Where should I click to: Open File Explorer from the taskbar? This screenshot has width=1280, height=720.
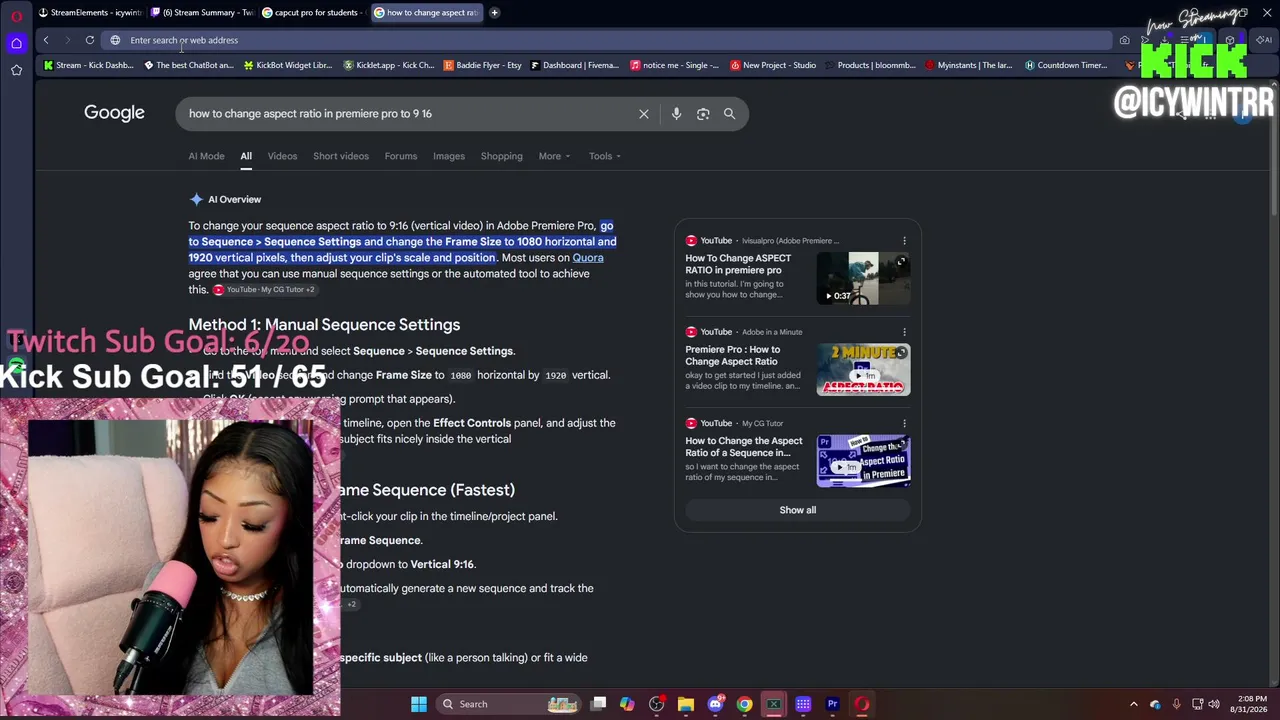pyautogui.click(x=686, y=704)
